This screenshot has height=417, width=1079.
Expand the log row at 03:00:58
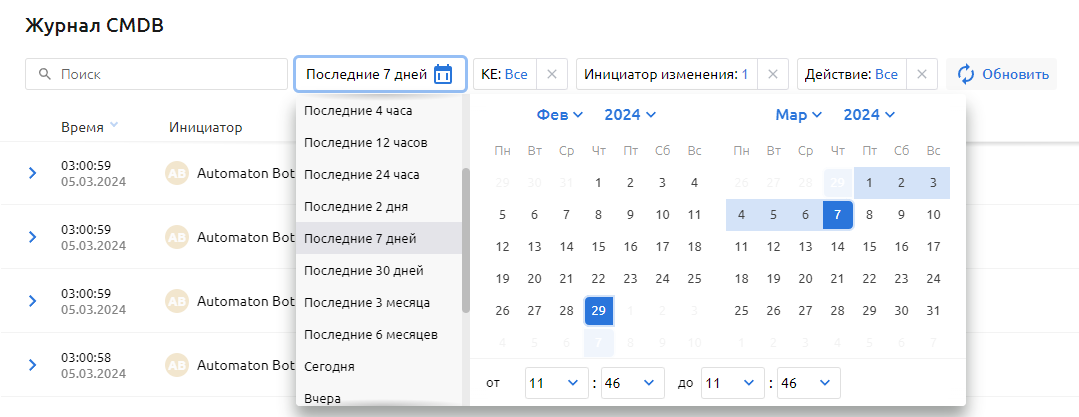tap(32, 365)
